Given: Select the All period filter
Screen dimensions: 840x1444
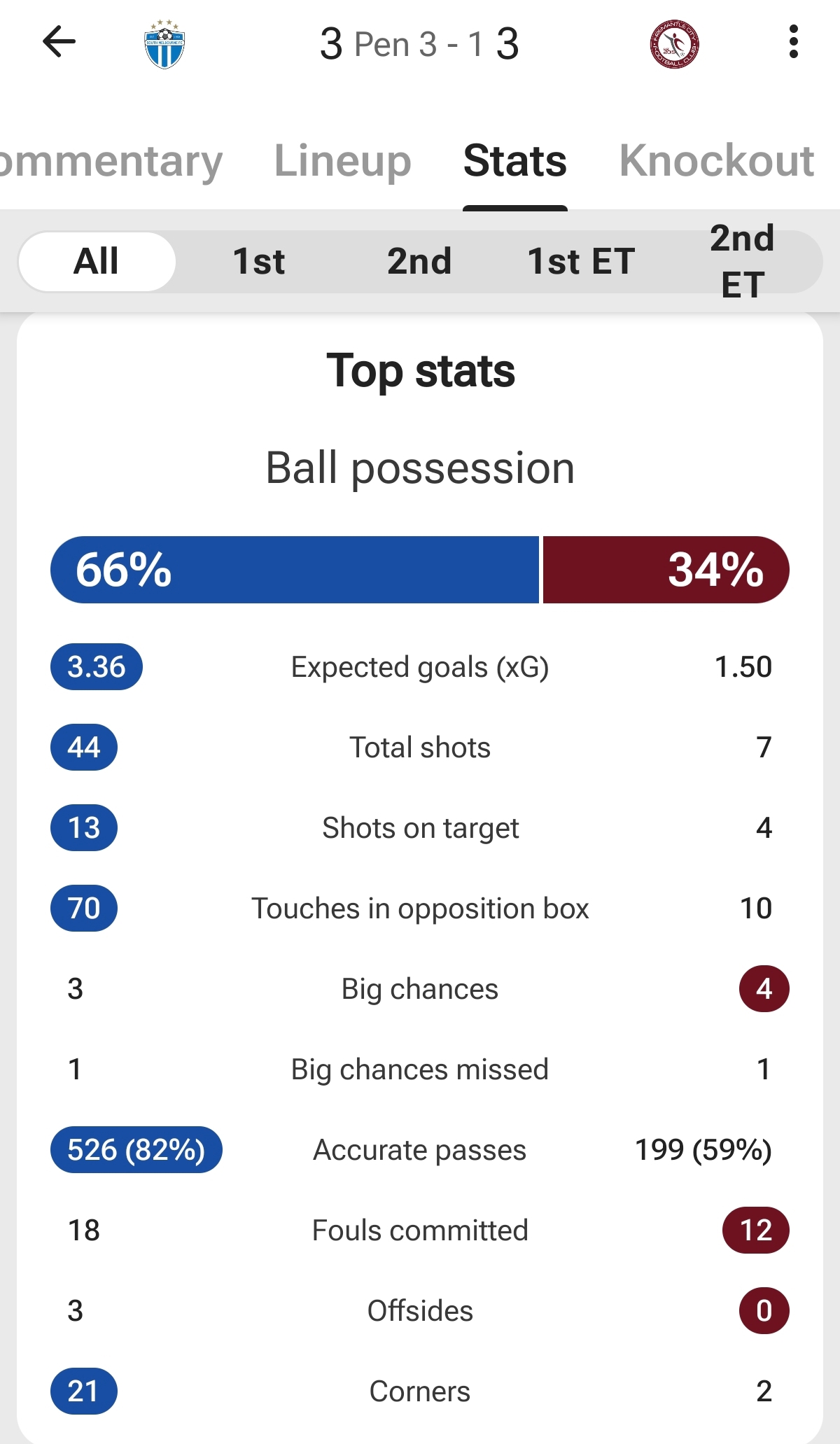Looking at the screenshot, I should click(x=97, y=261).
